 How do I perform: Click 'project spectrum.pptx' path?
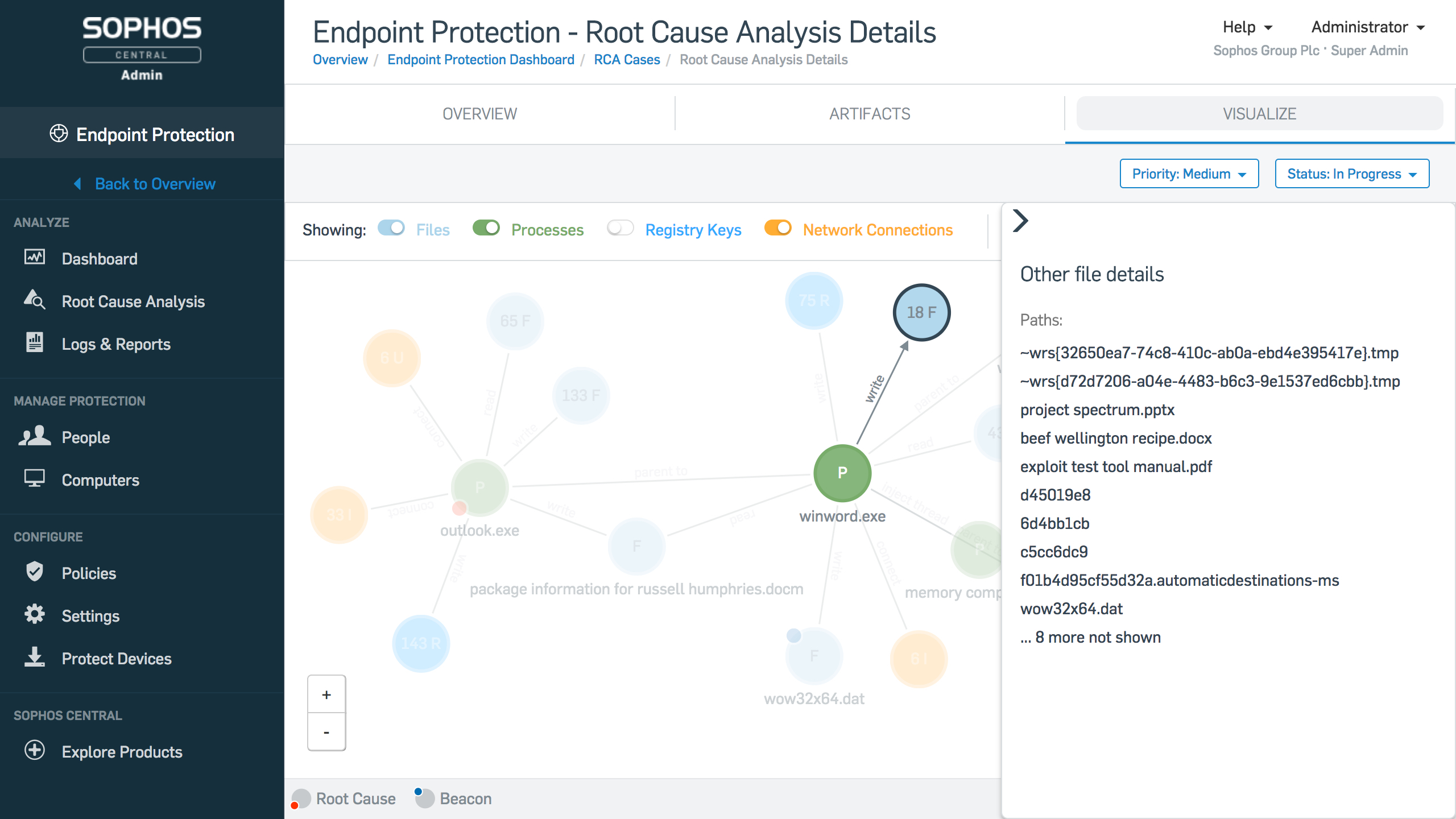(1097, 409)
